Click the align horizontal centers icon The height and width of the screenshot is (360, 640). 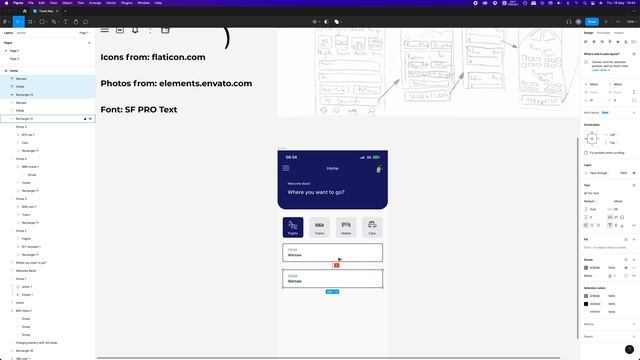[594, 42]
